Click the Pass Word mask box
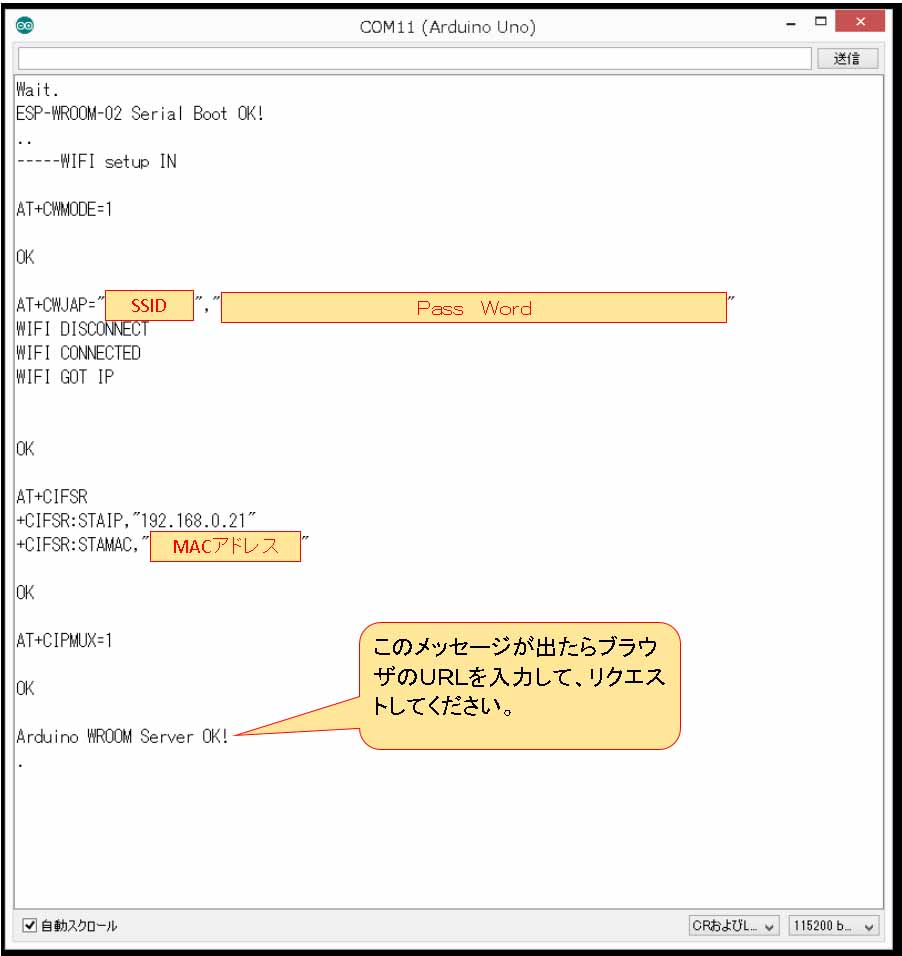This screenshot has width=902, height=956. tap(473, 308)
